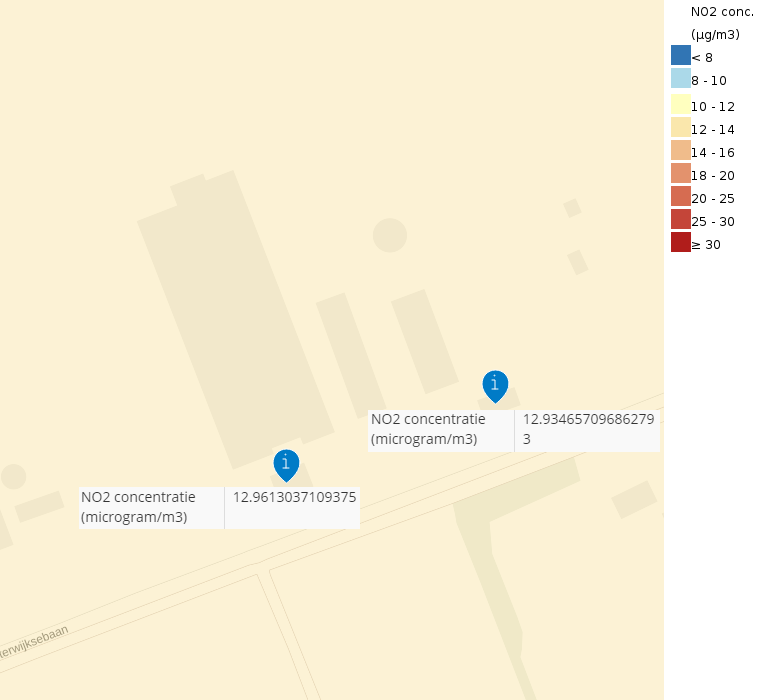Image resolution: width=772 pixels, height=700 pixels.
Task: Click the '18 - 20' legend label
Action: [x=713, y=176]
